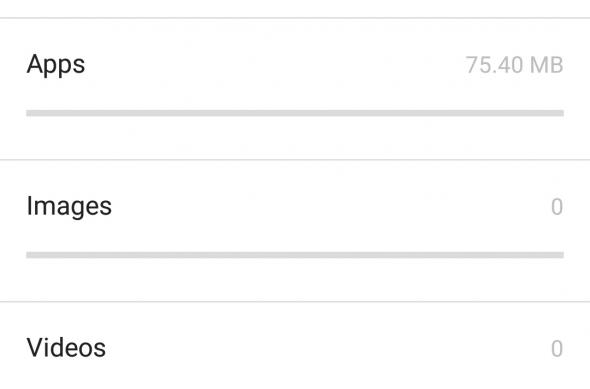Screen dimensions: 590x389
Task: Click blank space between Apps label and size
Action: pyautogui.click(x=275, y=65)
